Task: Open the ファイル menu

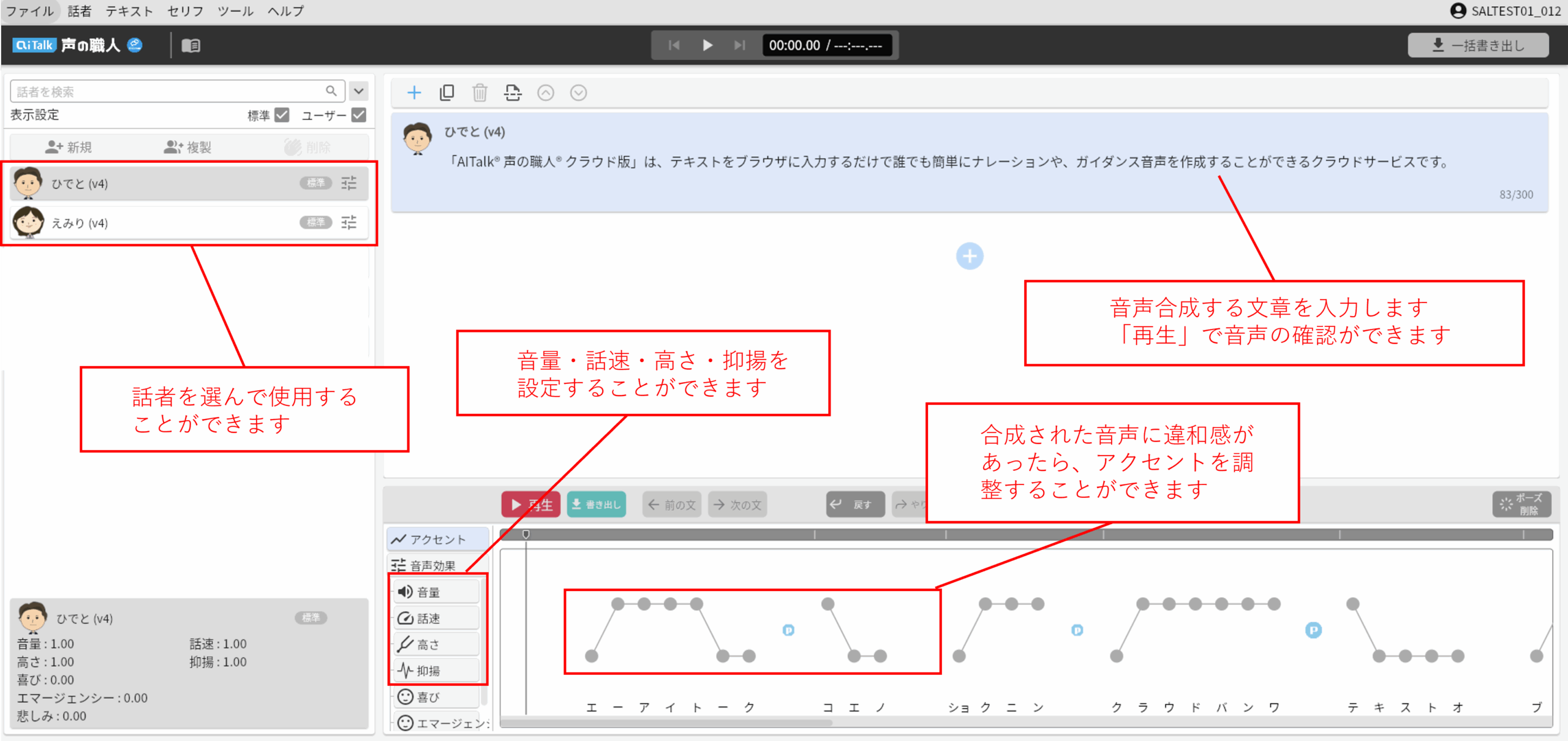Action: click(29, 11)
